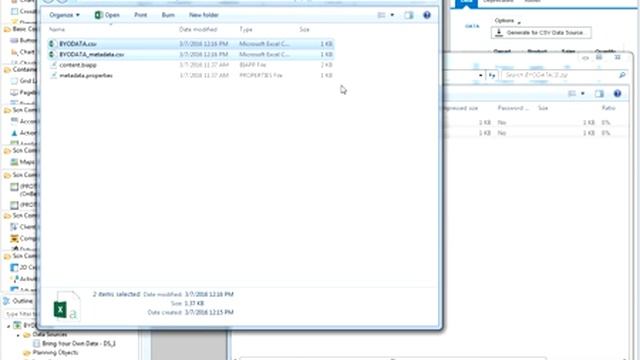Click Container Components palette folder
The height and width of the screenshot is (360, 640).
pos(20,70)
